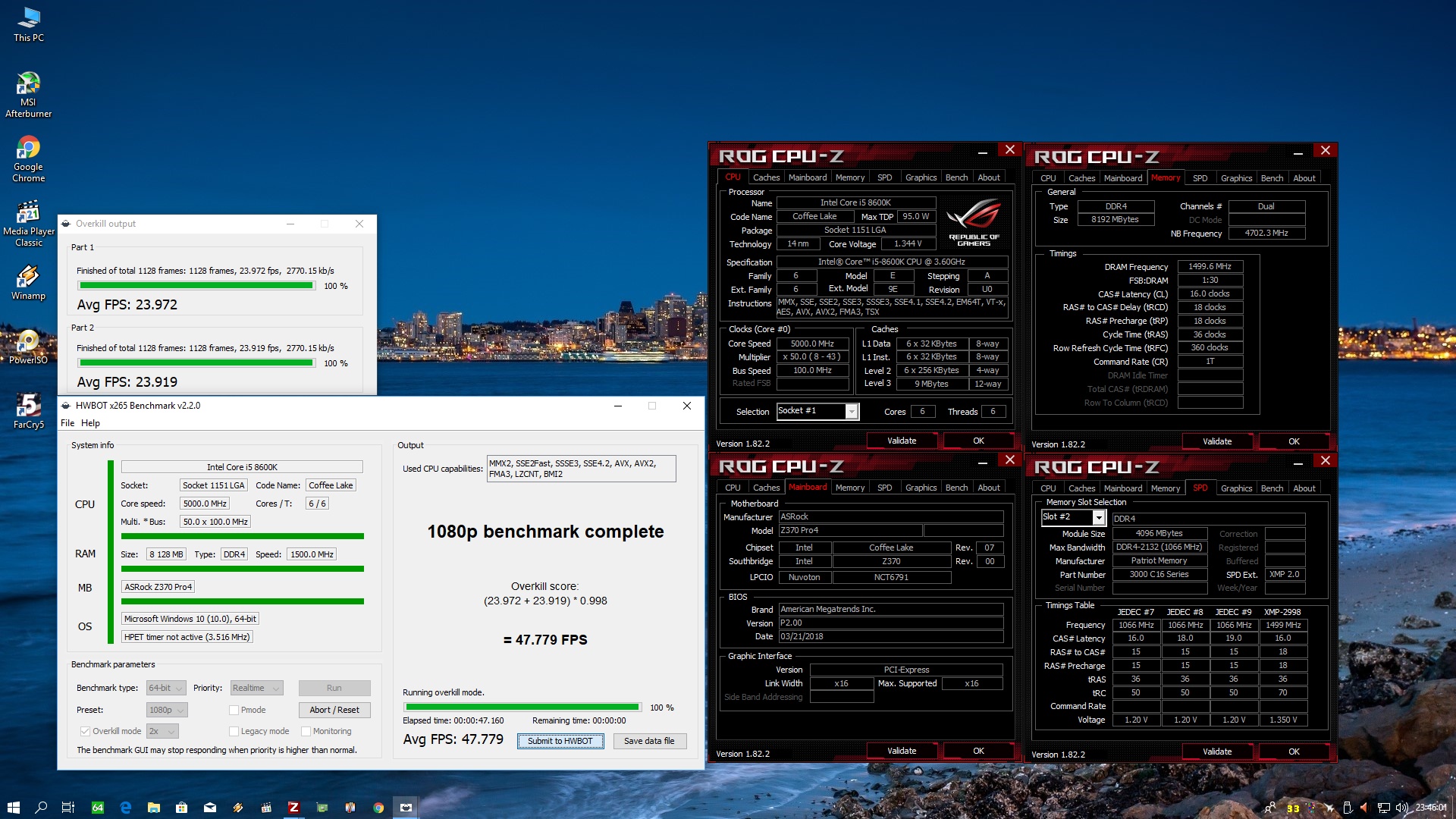This screenshot has height=819, width=1456.
Task: Enable the Monitoring checkbox
Action: 306,731
